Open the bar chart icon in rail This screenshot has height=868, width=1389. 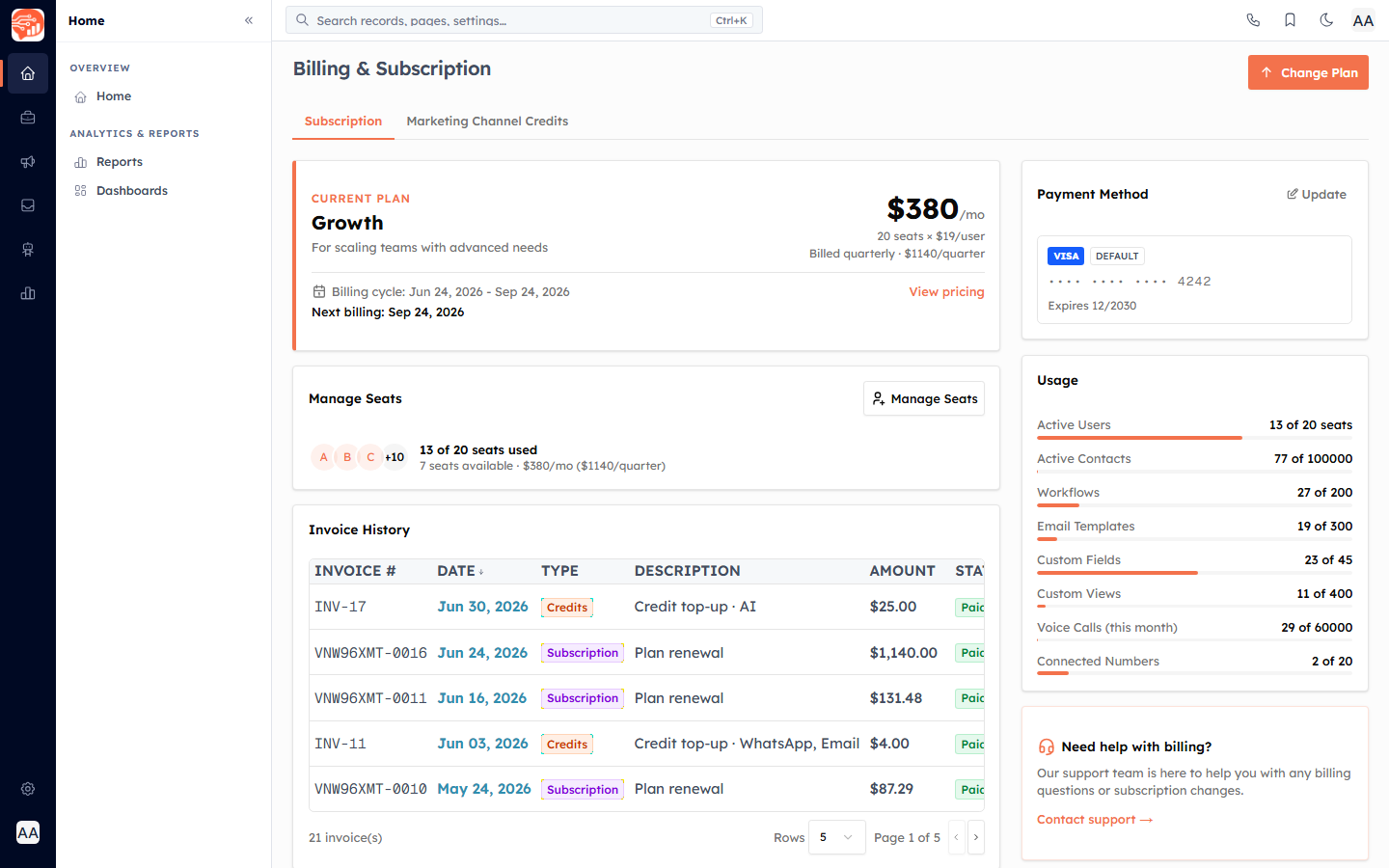click(x=28, y=293)
